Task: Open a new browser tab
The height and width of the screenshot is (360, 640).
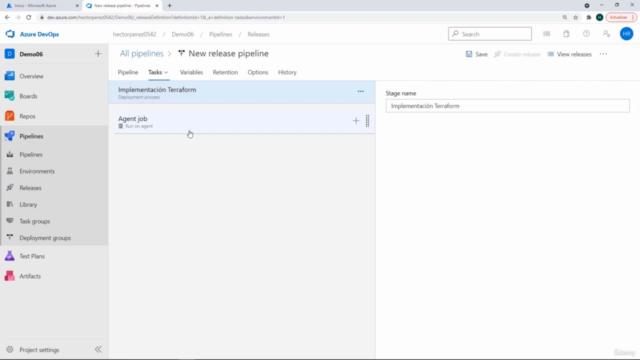Action: (169, 6)
